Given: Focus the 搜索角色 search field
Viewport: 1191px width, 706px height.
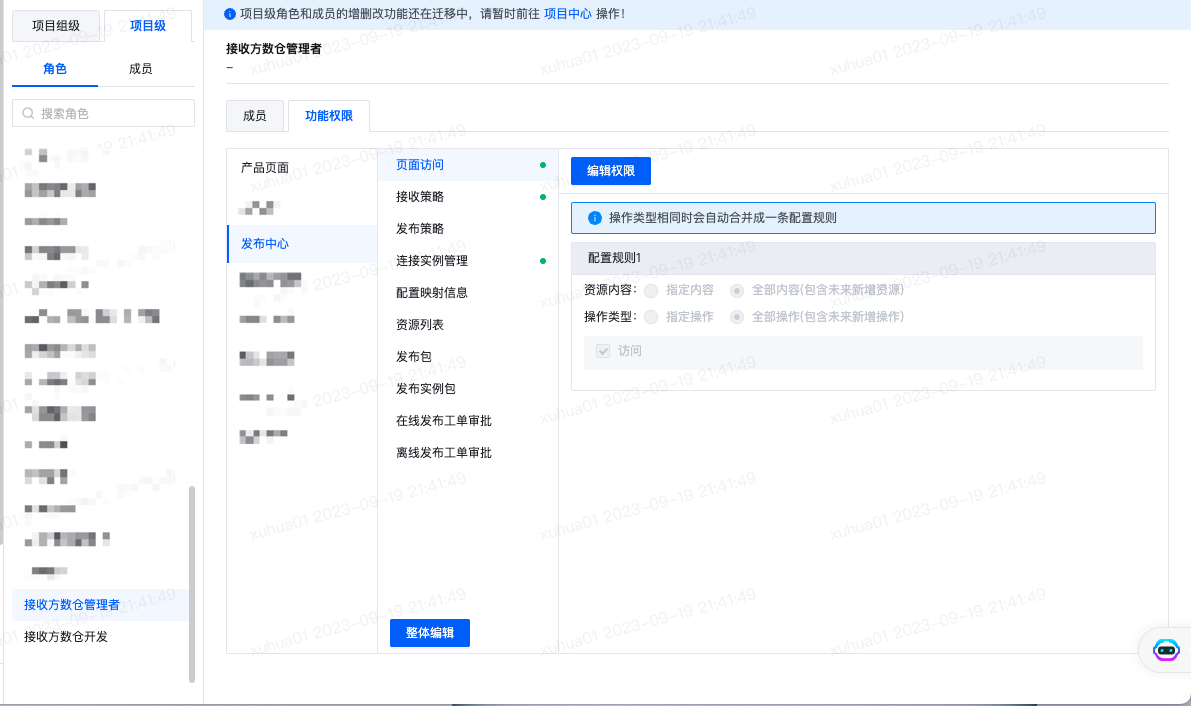Looking at the screenshot, I should pyautogui.click(x=103, y=113).
